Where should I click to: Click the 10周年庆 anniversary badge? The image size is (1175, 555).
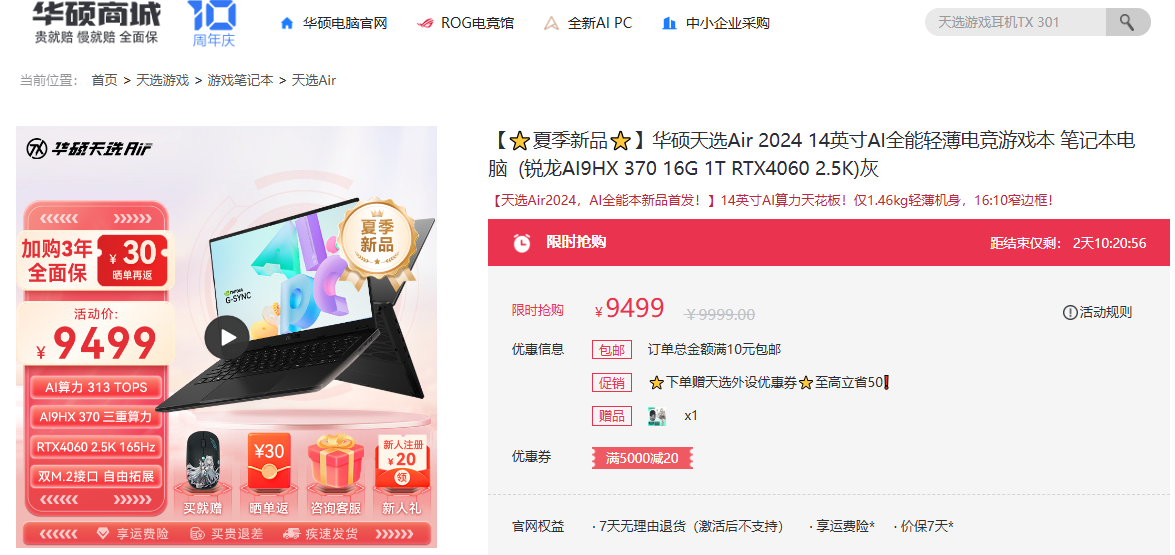tap(212, 23)
